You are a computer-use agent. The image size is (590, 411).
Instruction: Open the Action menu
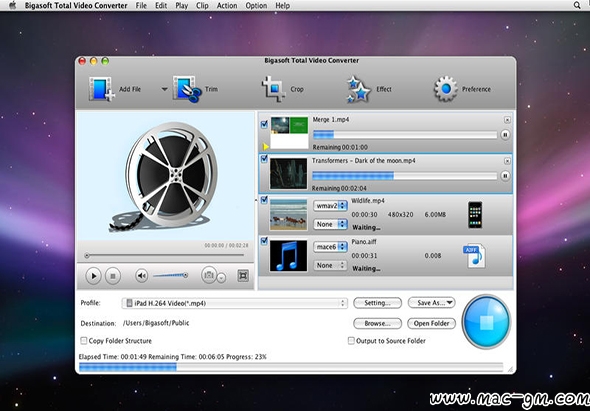[x=227, y=6]
